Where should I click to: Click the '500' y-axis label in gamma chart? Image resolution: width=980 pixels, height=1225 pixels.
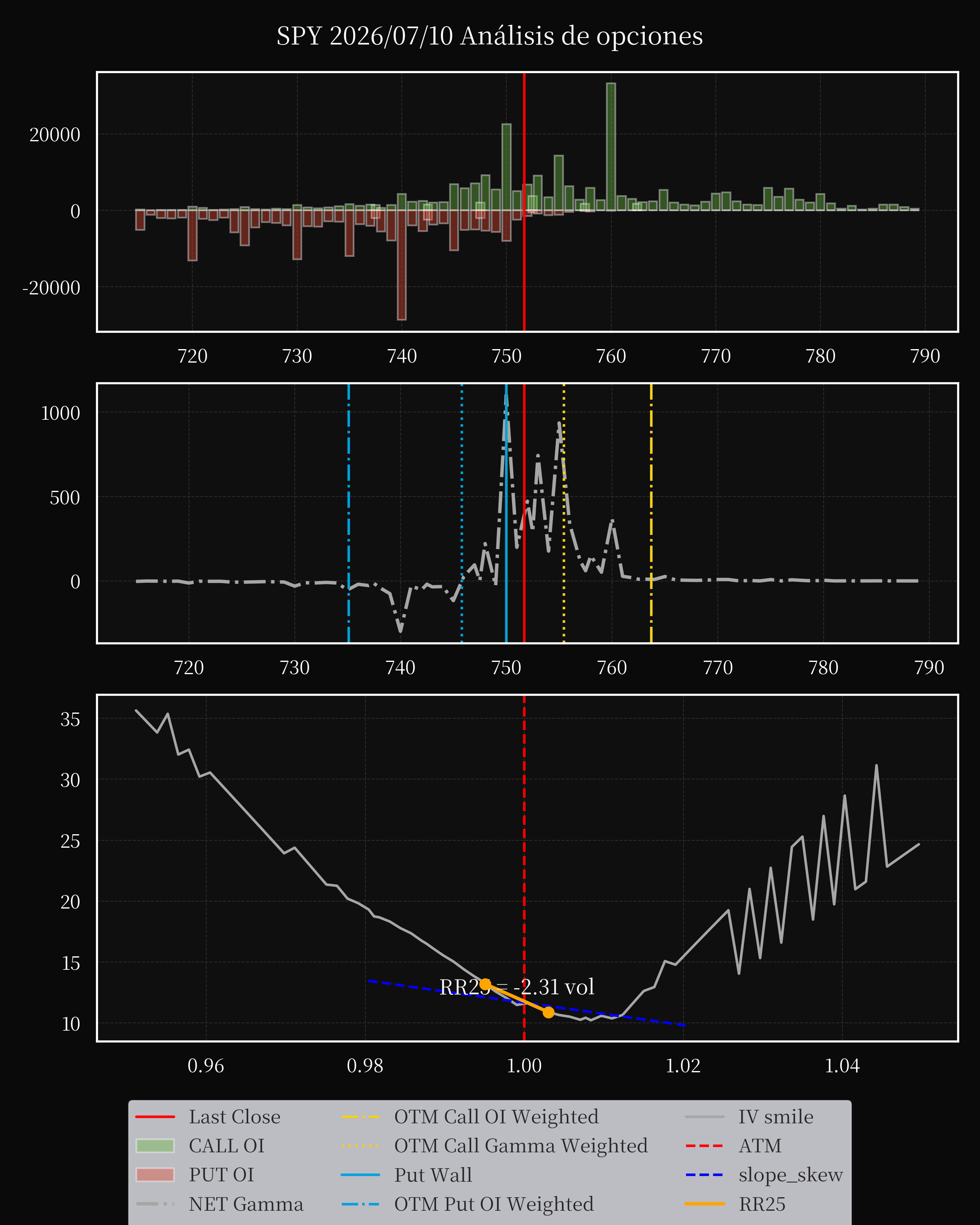65,498
